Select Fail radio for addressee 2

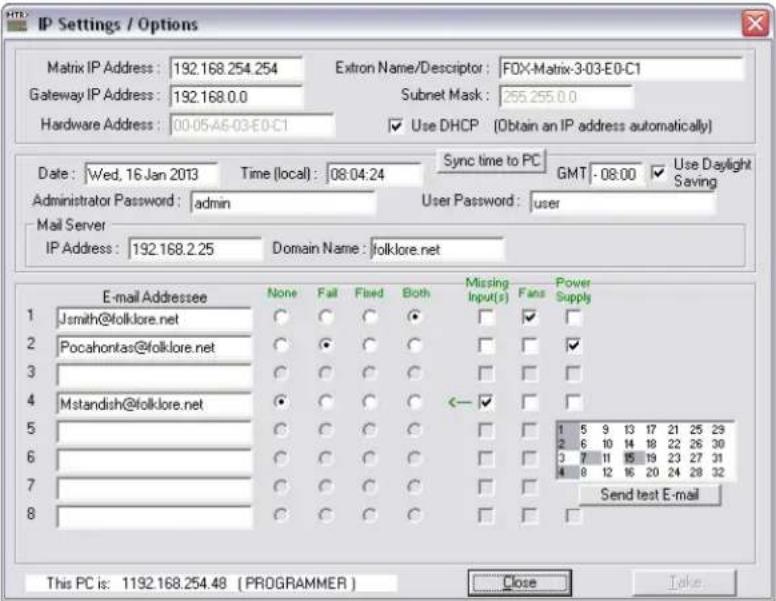point(325,345)
